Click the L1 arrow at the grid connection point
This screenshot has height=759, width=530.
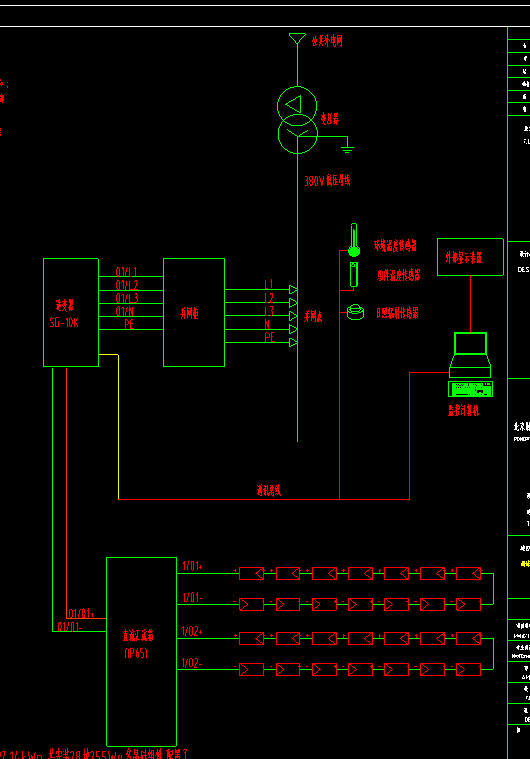[x=293, y=289]
